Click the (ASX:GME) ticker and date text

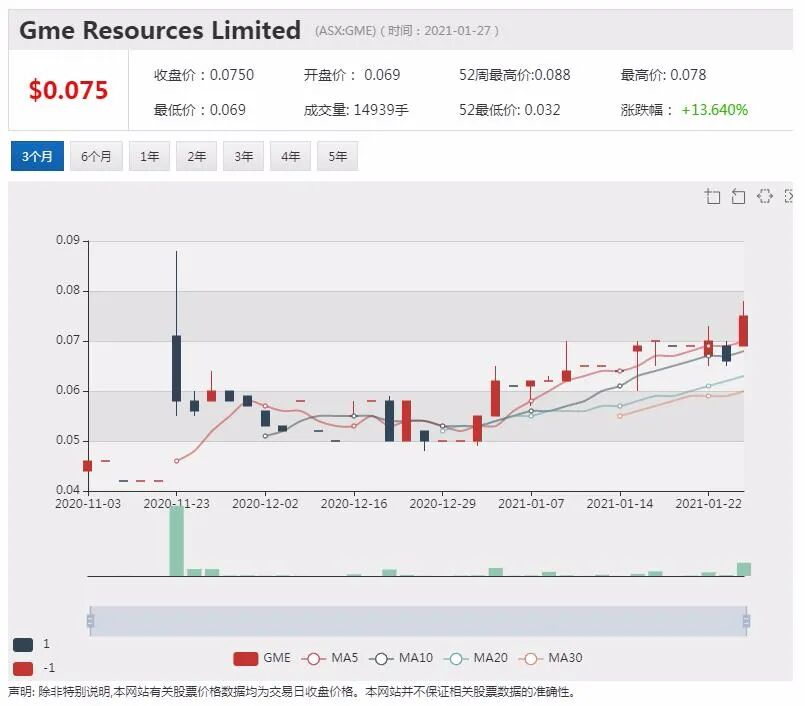[407, 31]
